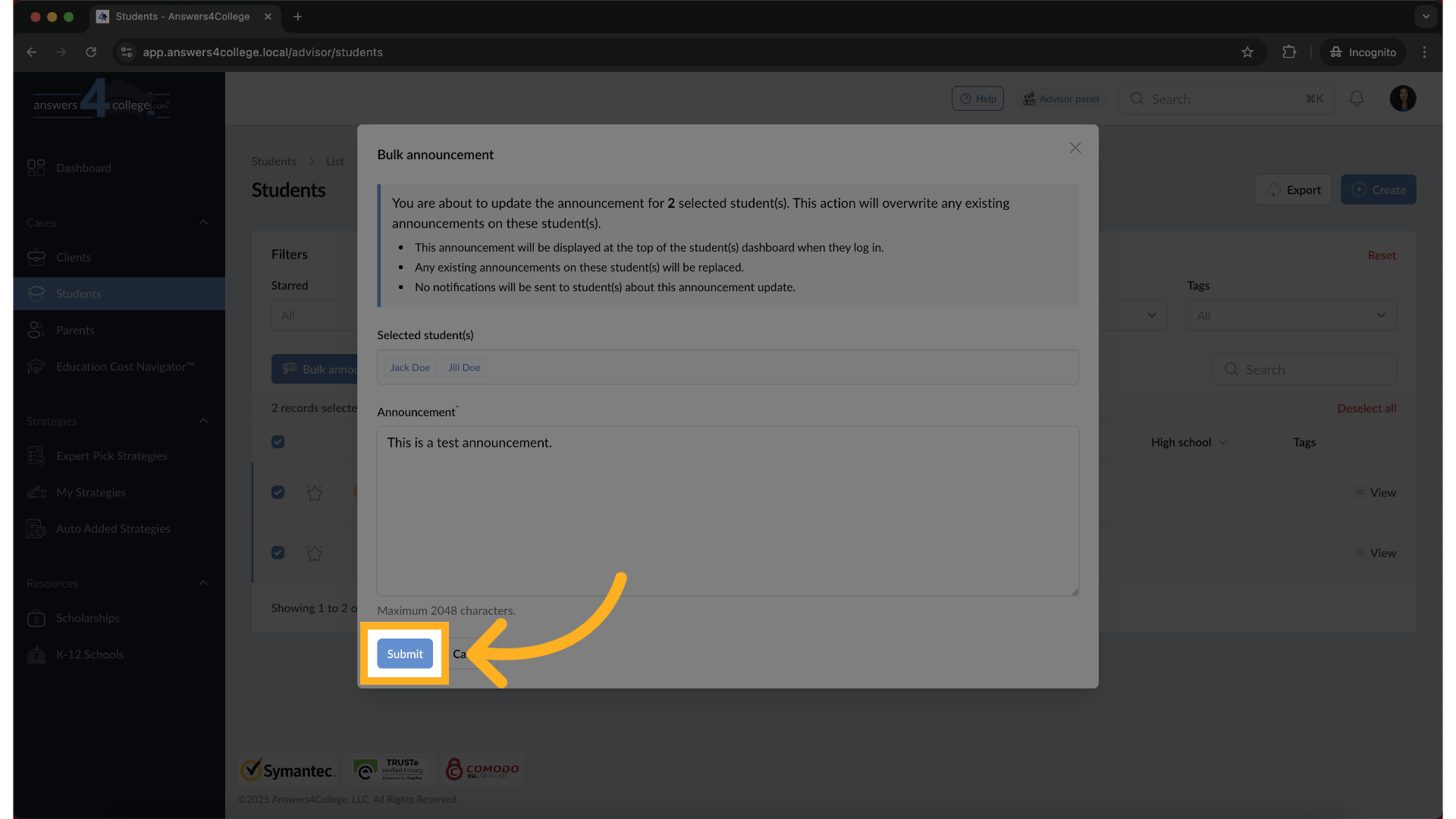Click the notifications bell icon

(x=1357, y=99)
